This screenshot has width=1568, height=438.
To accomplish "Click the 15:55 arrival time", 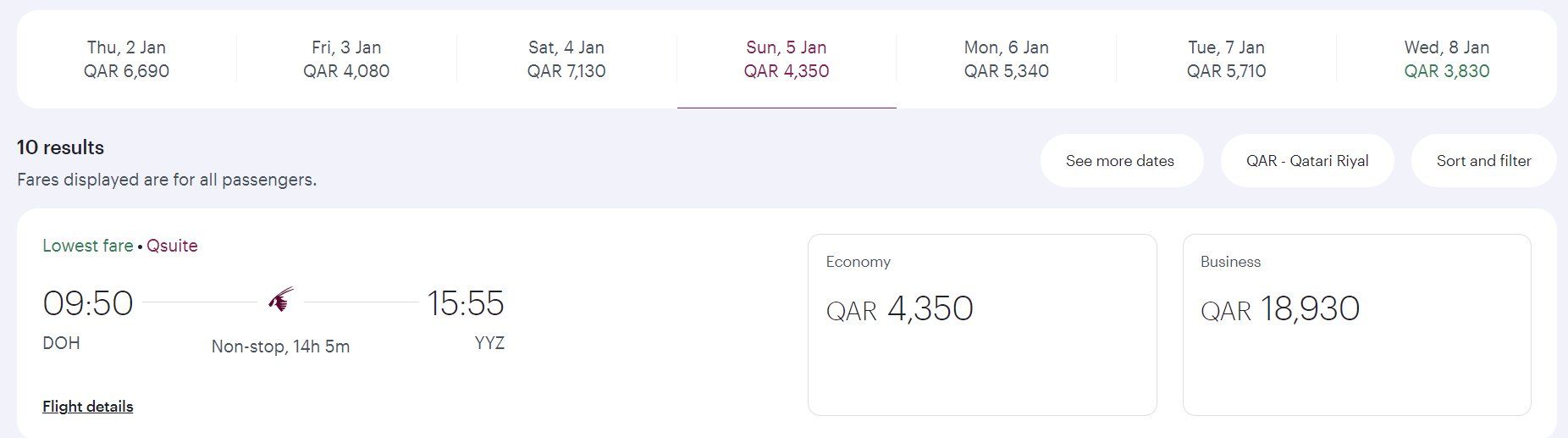I will 466,303.
